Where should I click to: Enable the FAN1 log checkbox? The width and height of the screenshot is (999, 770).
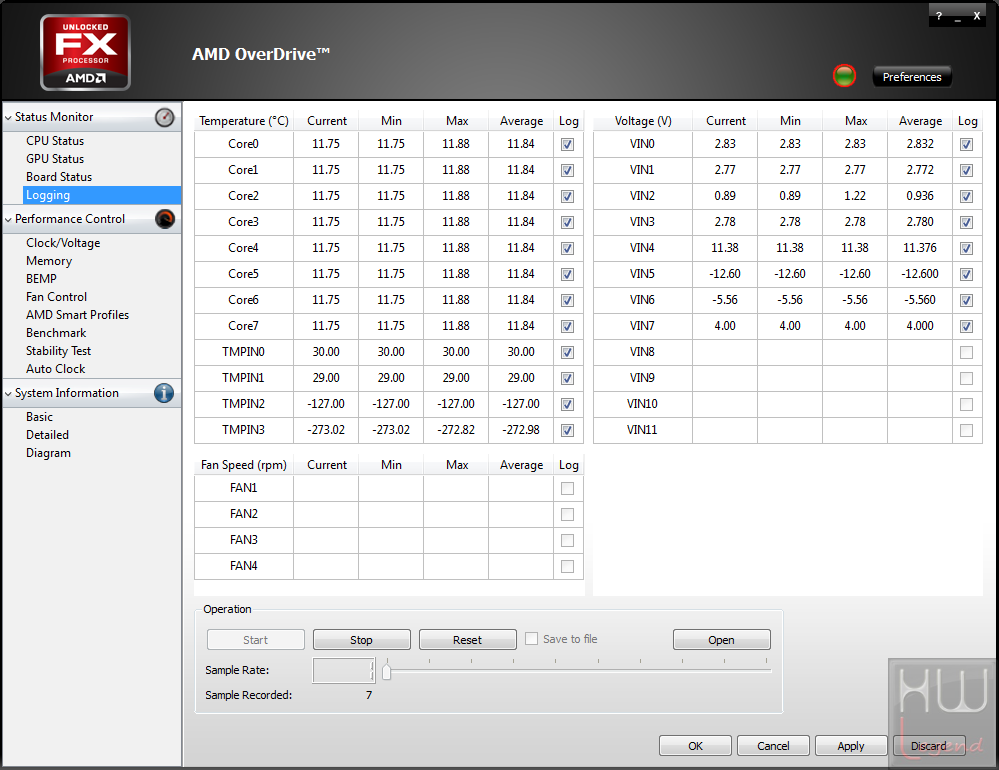pyautogui.click(x=567, y=488)
